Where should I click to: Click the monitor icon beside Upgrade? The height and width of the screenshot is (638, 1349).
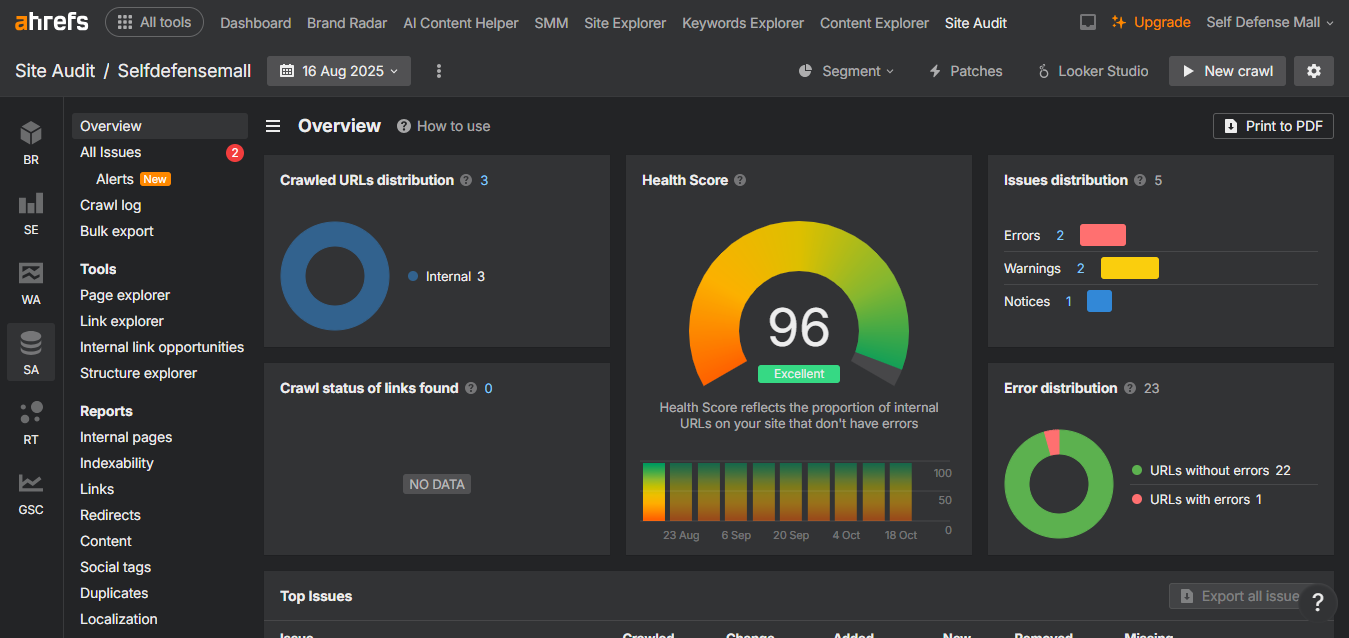click(x=1088, y=22)
